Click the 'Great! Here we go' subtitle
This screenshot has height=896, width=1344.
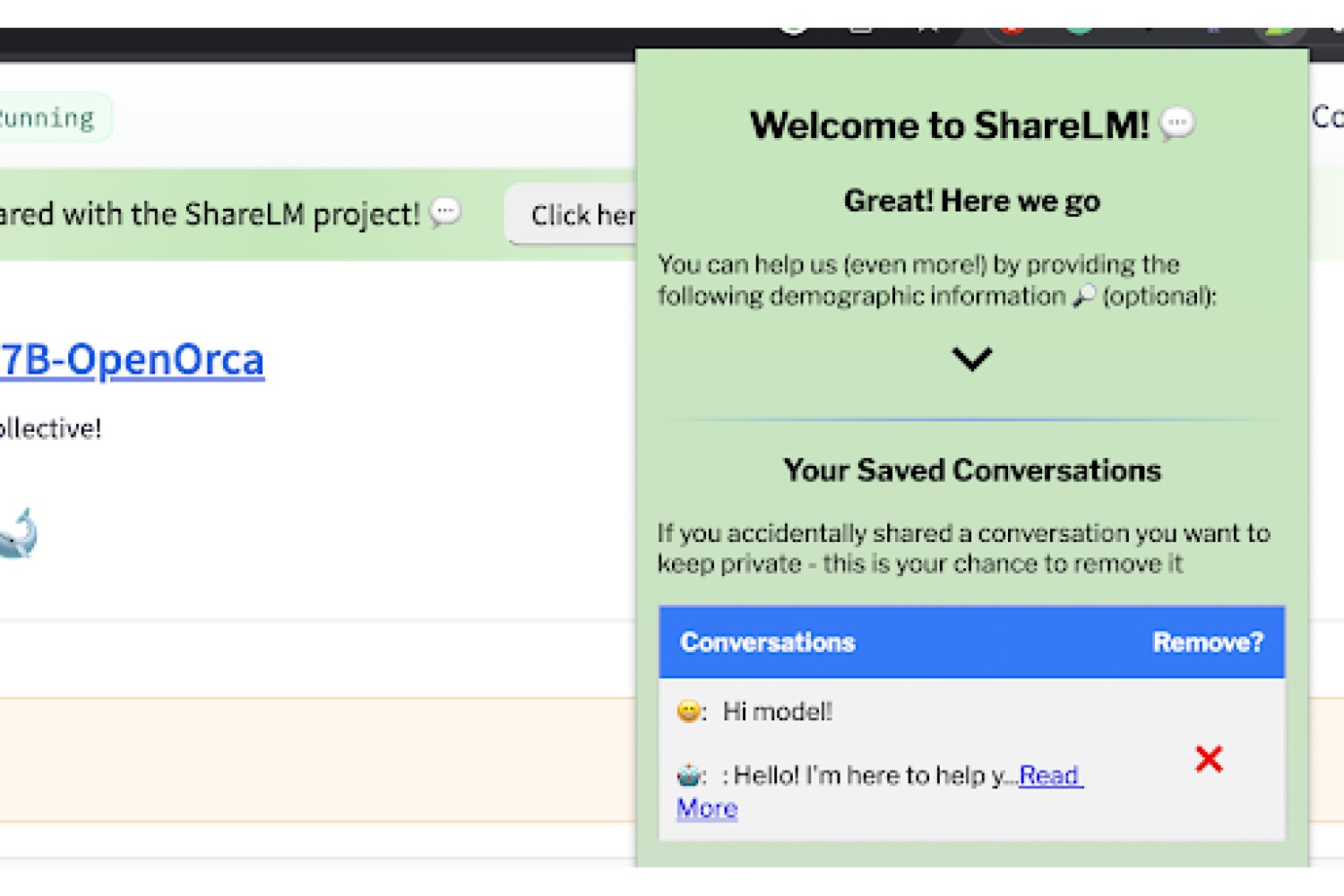972,201
